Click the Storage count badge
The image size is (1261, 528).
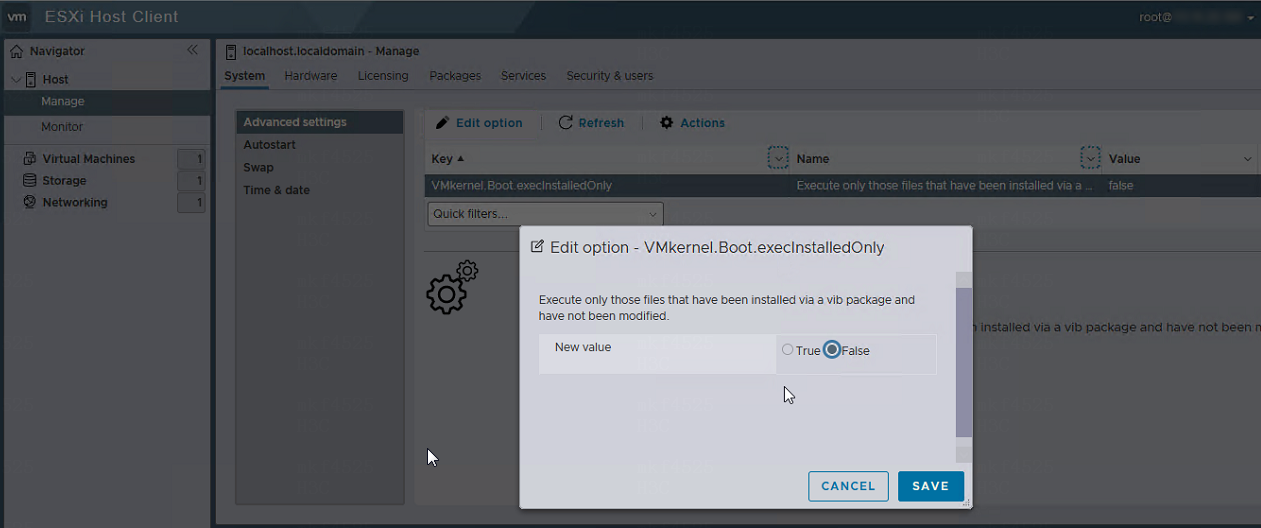[x=192, y=181]
